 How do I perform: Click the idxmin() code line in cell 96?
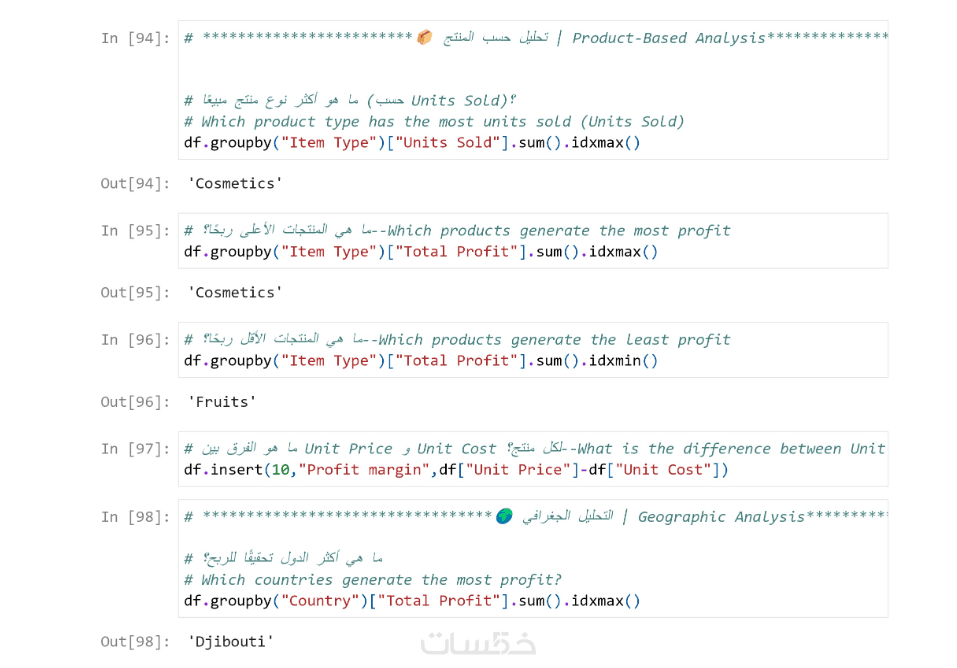coord(421,360)
